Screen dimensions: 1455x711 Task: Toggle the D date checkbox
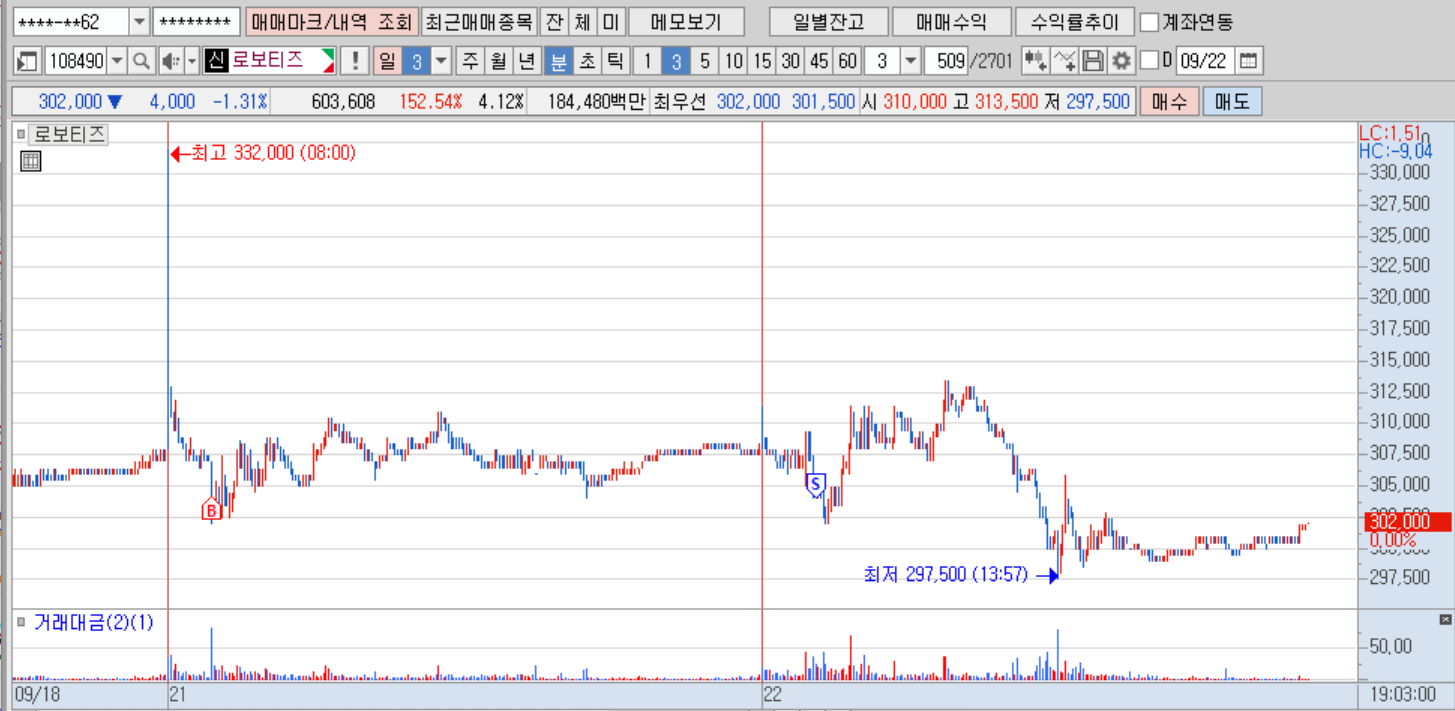1149,61
